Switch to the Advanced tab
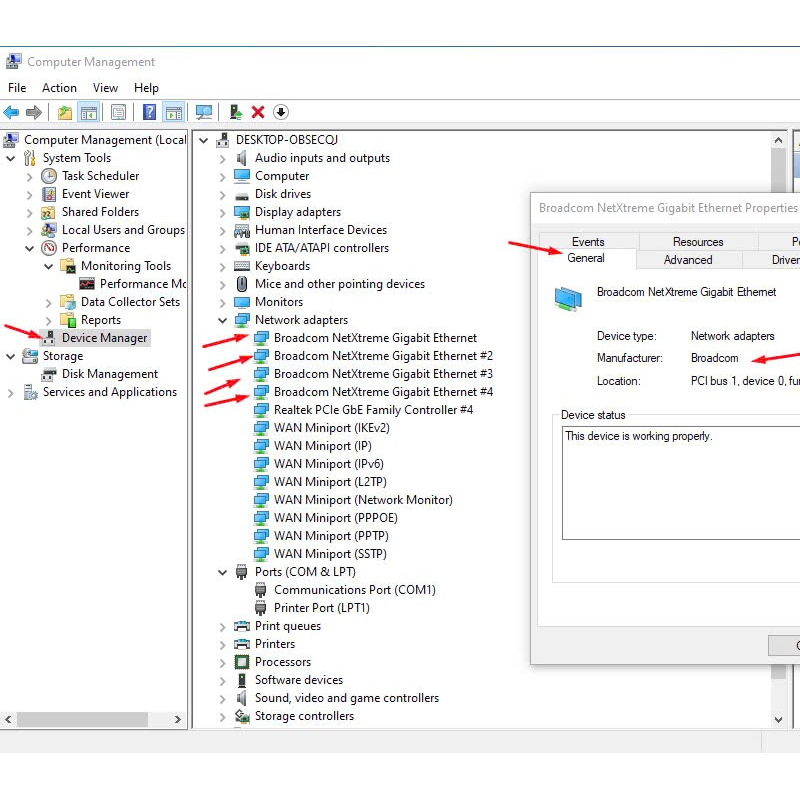 [x=688, y=260]
